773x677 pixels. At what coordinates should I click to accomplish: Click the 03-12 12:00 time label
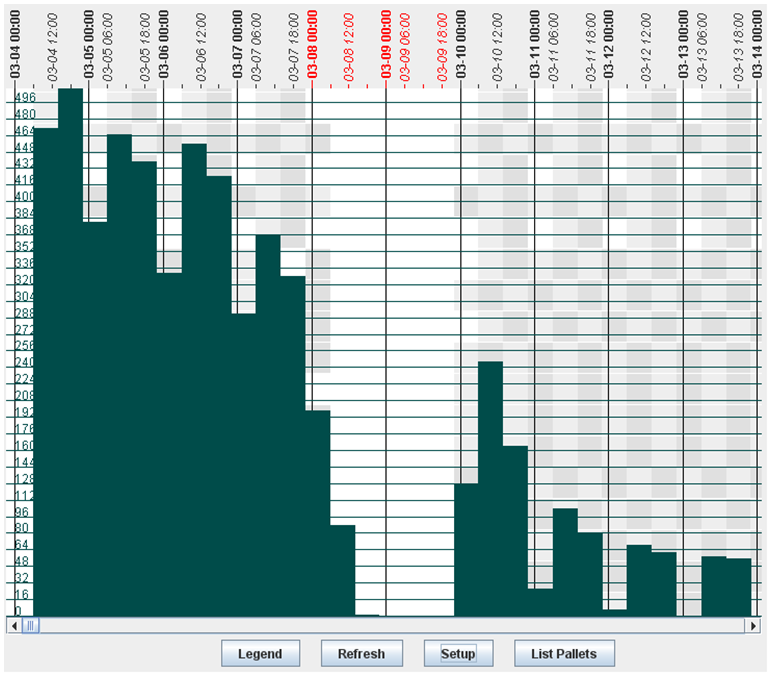tap(646, 47)
